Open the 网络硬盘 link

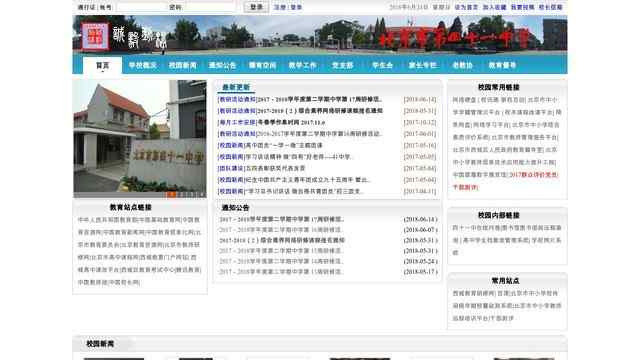coord(464,100)
